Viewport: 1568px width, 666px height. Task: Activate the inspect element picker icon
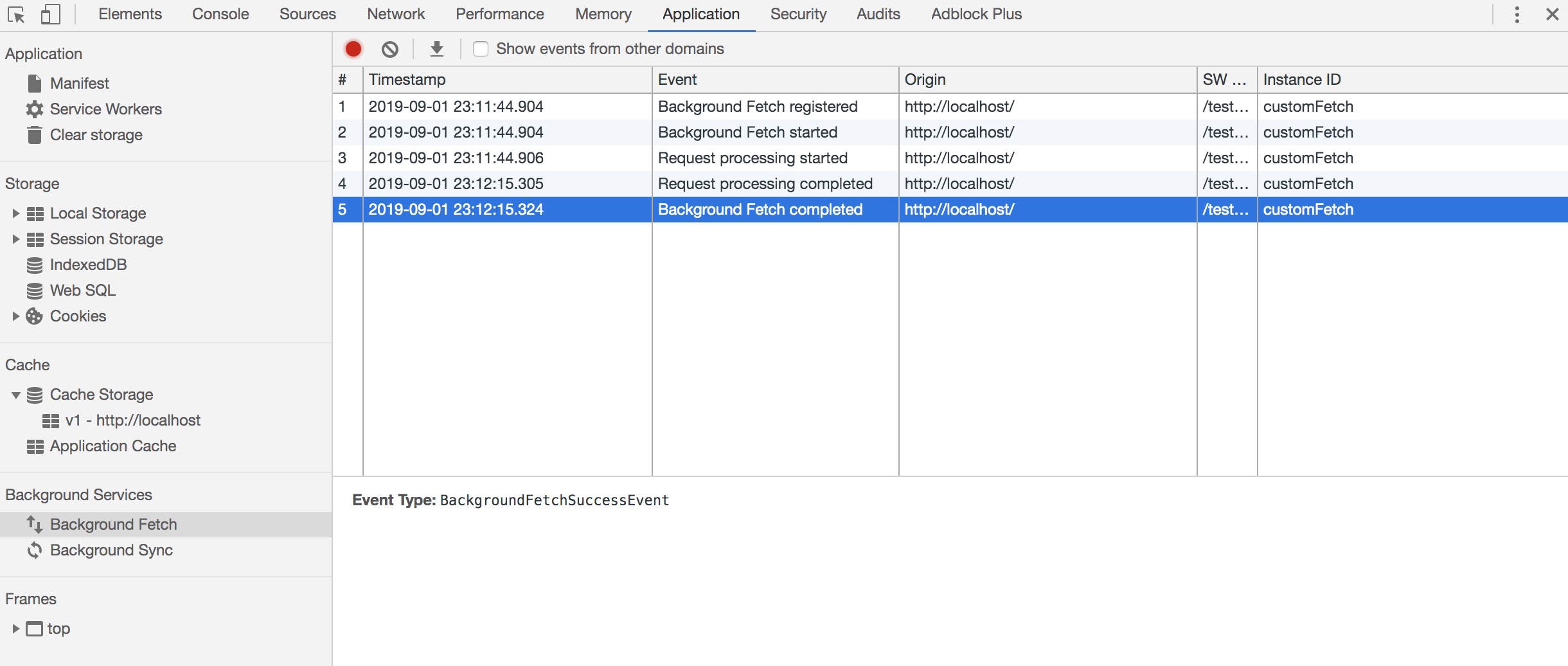pos(16,14)
